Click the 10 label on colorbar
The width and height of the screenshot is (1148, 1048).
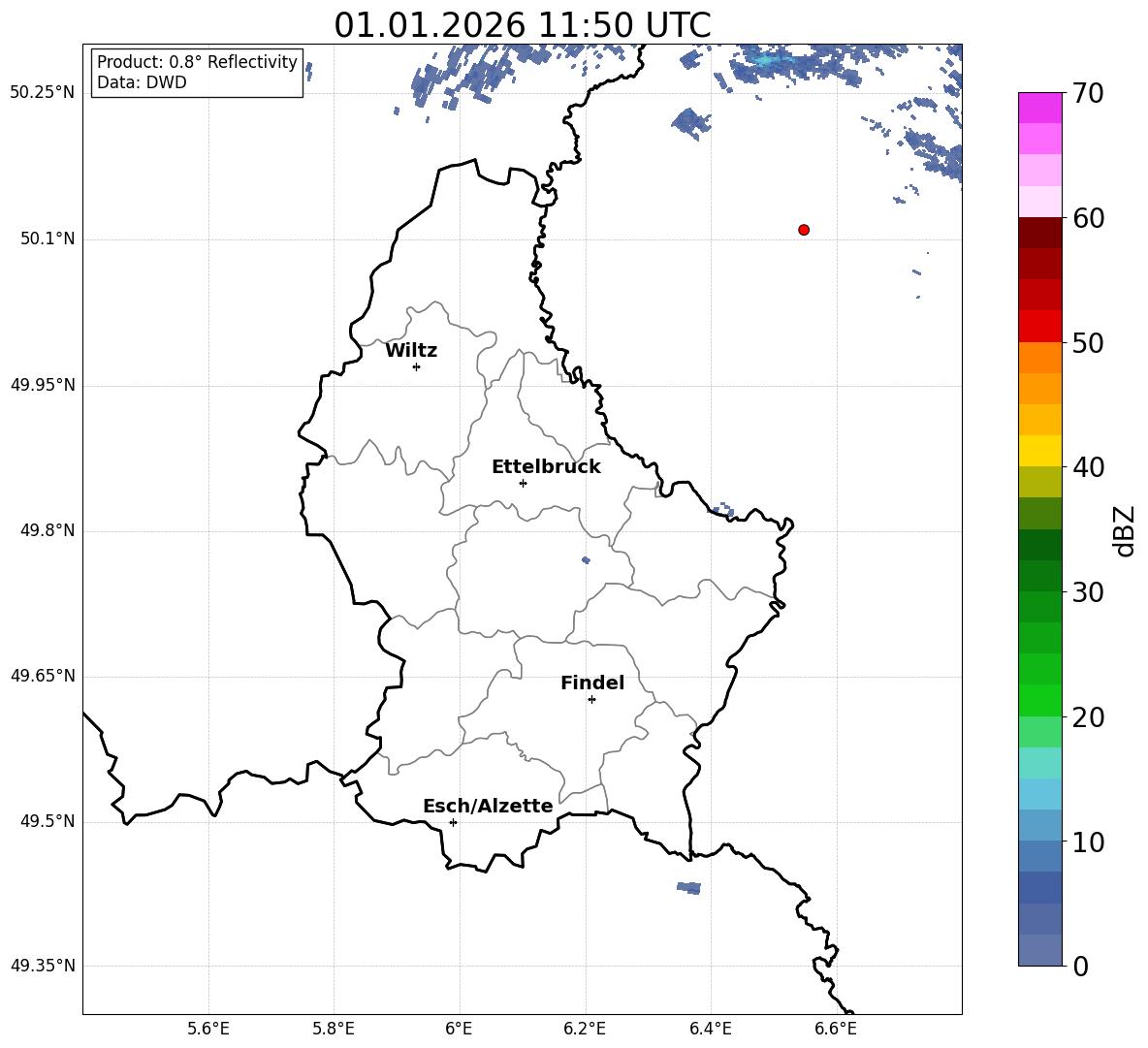1088,842
